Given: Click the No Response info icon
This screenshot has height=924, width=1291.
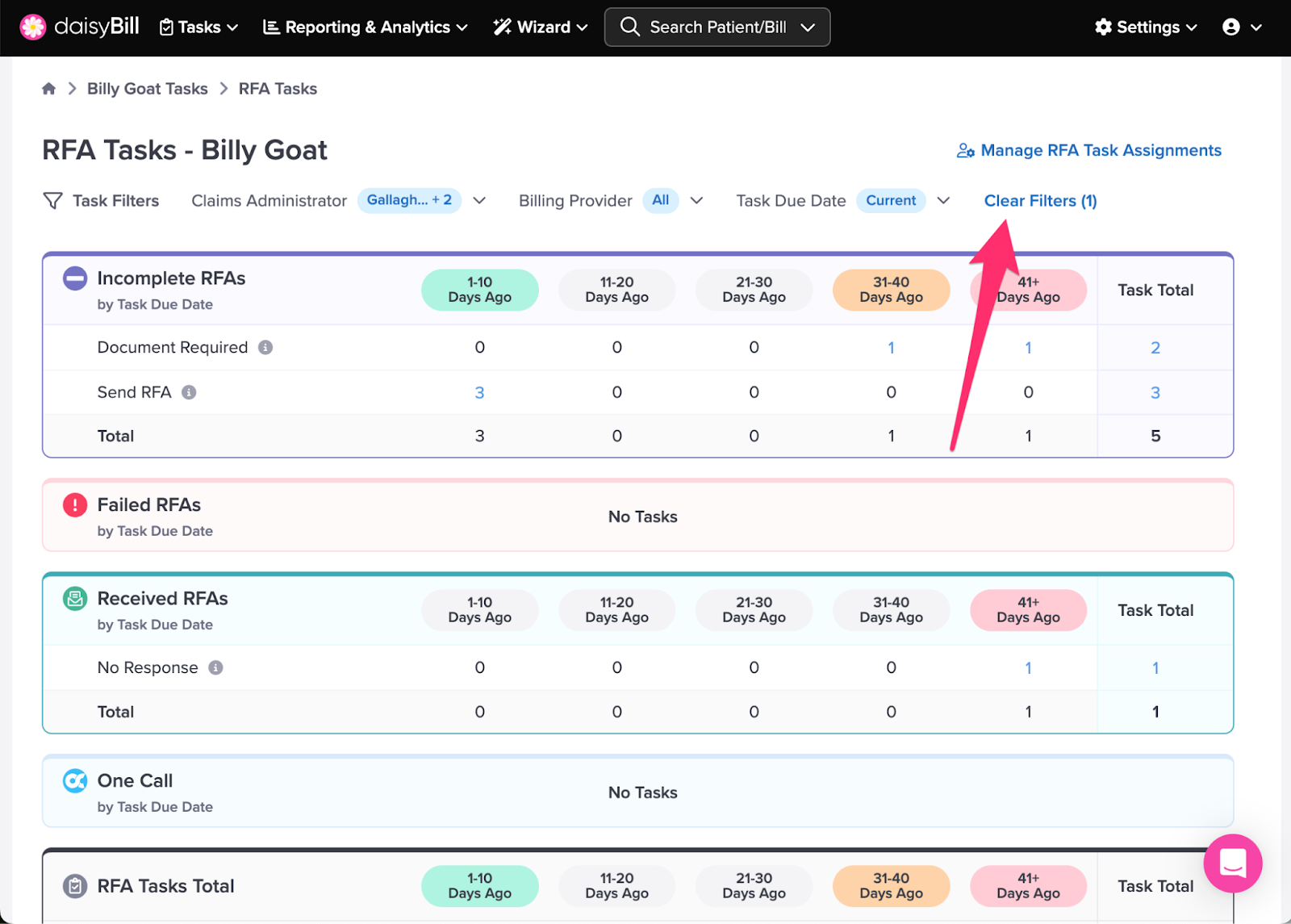Looking at the screenshot, I should pyautogui.click(x=215, y=667).
